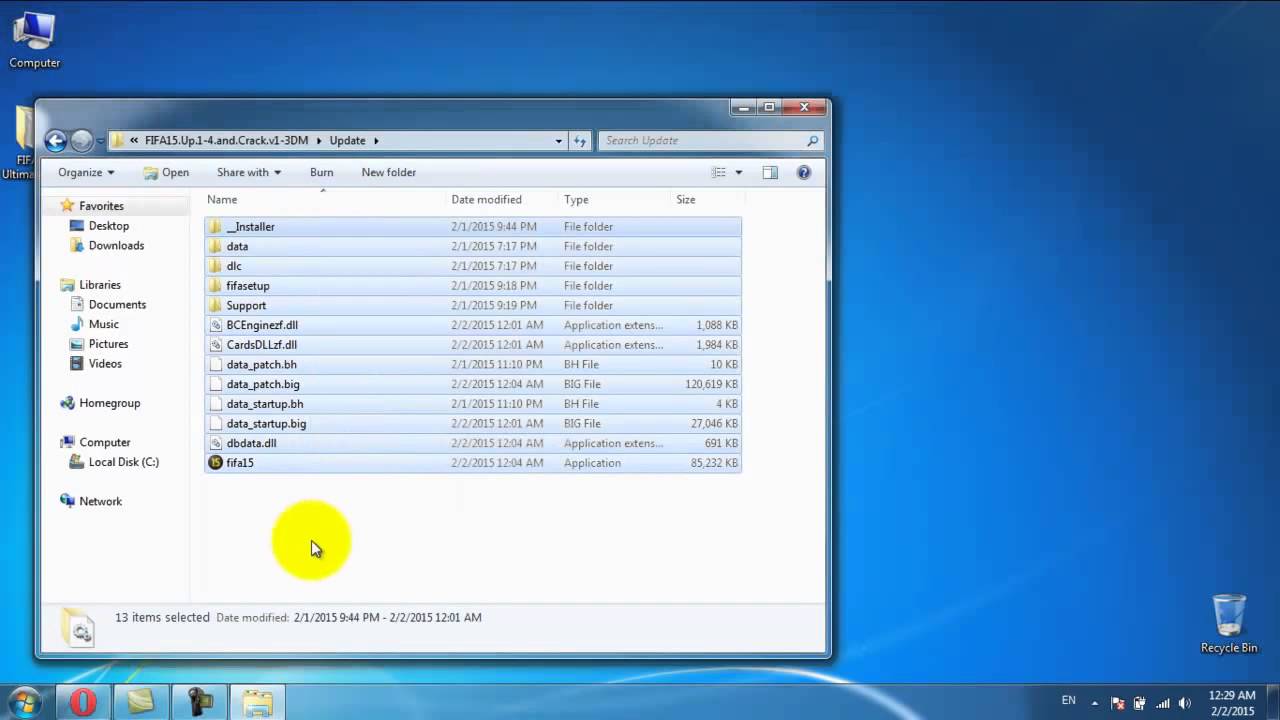
Task: Open the Recycle Bin
Action: point(1229,623)
